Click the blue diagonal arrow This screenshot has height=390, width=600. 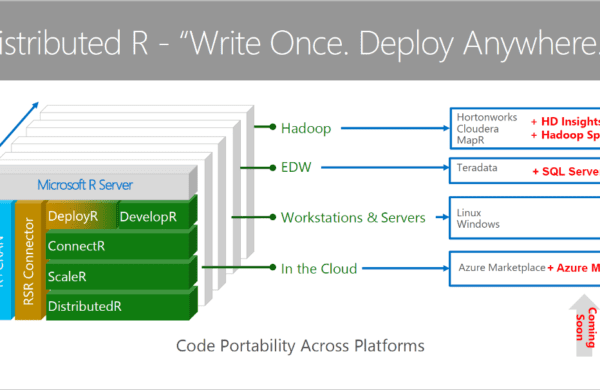click(x=19, y=124)
